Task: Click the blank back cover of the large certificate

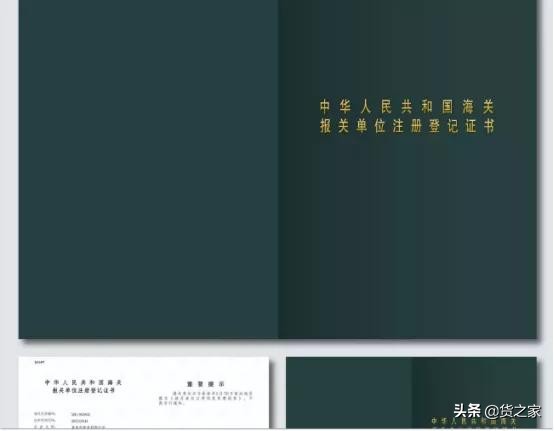Action: 149,169
